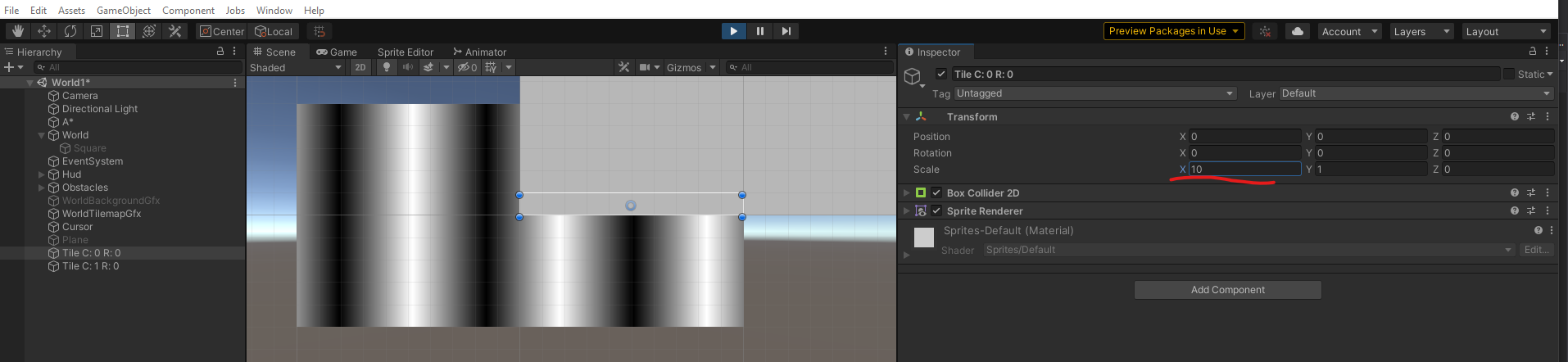The width and height of the screenshot is (1568, 362).
Task: Expand the Box Collider 2D component
Action: pyautogui.click(x=906, y=192)
